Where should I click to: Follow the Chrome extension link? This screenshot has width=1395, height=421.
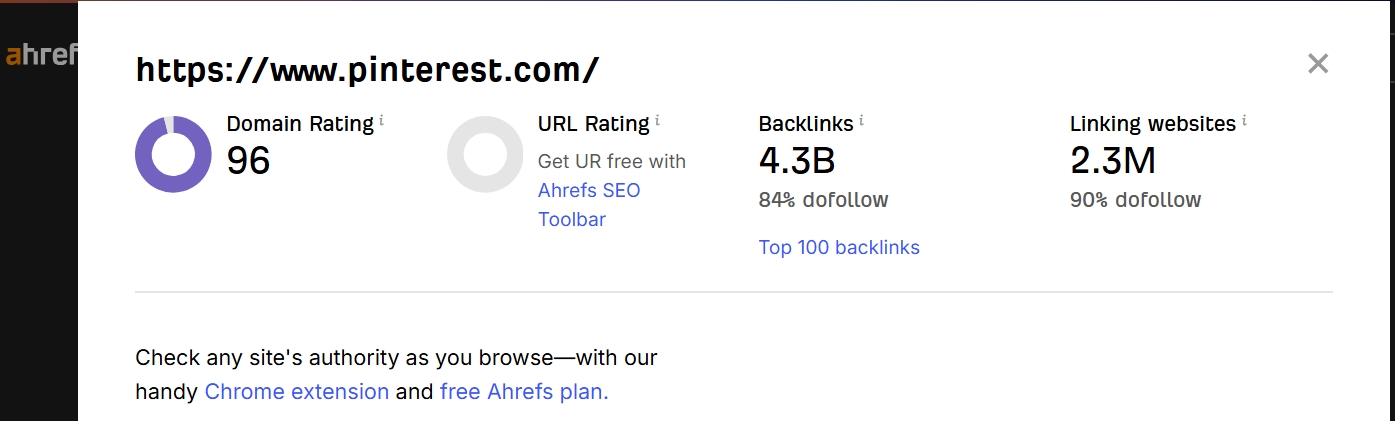click(296, 392)
